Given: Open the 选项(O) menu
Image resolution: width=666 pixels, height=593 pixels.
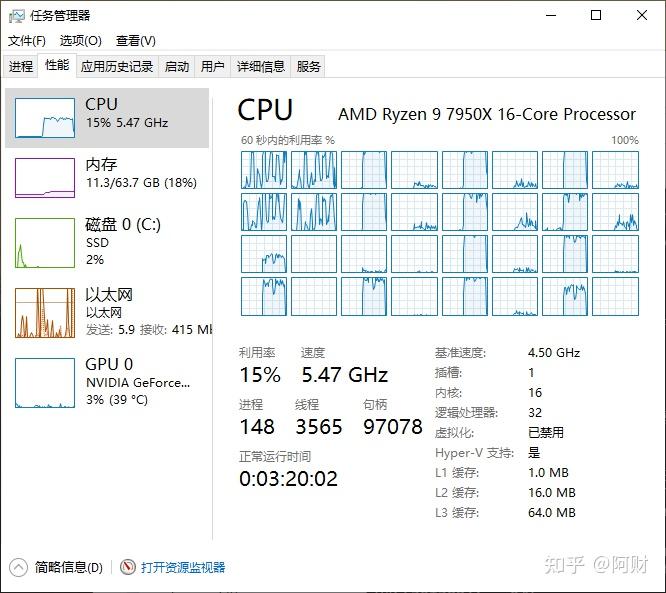Looking at the screenshot, I should [81, 41].
